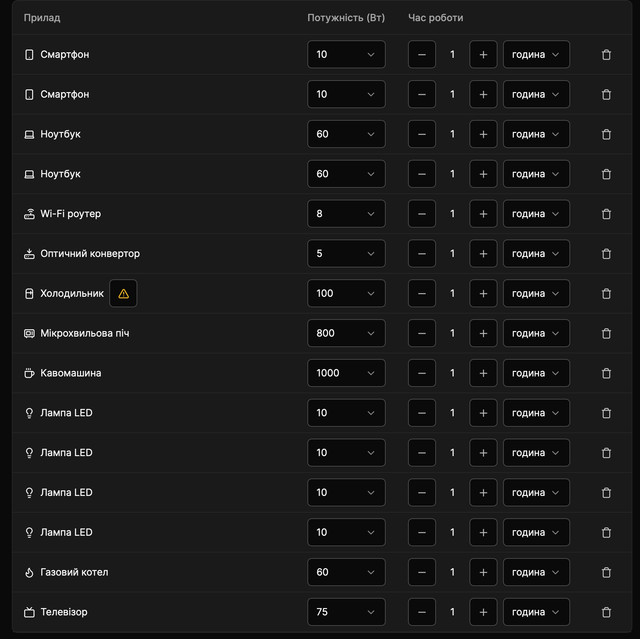
Task: Open година unit dropdown for Телевізор
Action: pos(536,612)
